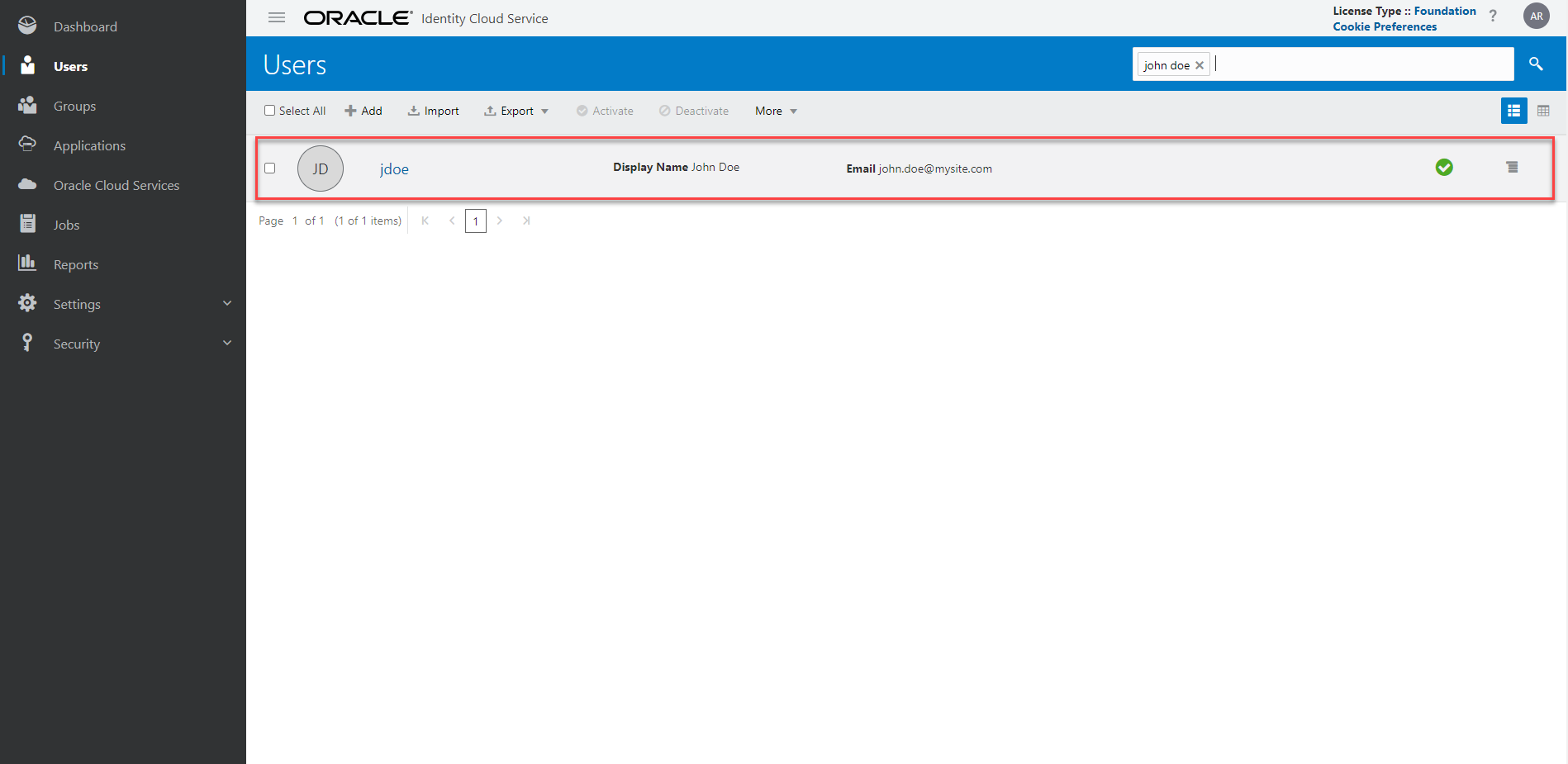Open the Export dropdown
1568x764 pixels.
(516, 110)
